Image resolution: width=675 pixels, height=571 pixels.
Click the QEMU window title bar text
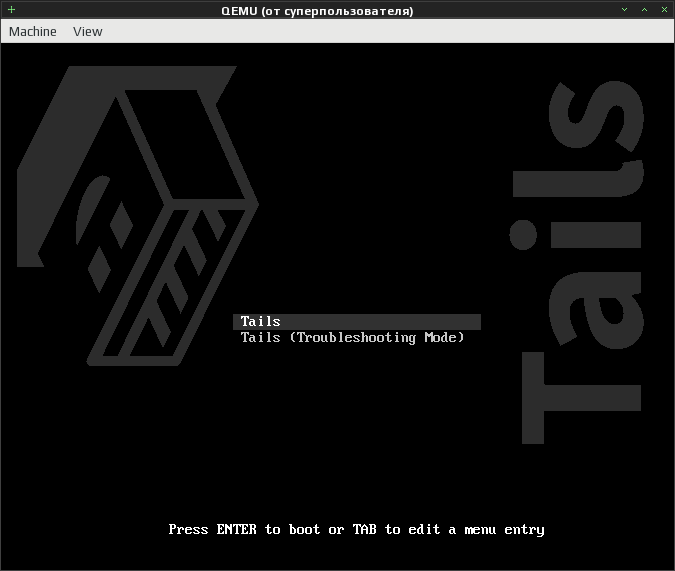click(x=317, y=11)
